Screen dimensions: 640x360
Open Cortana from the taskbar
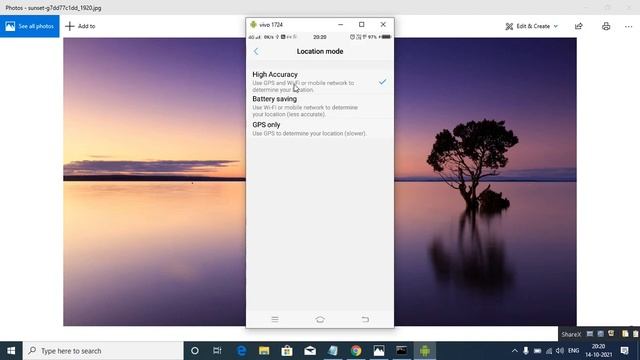(195, 351)
